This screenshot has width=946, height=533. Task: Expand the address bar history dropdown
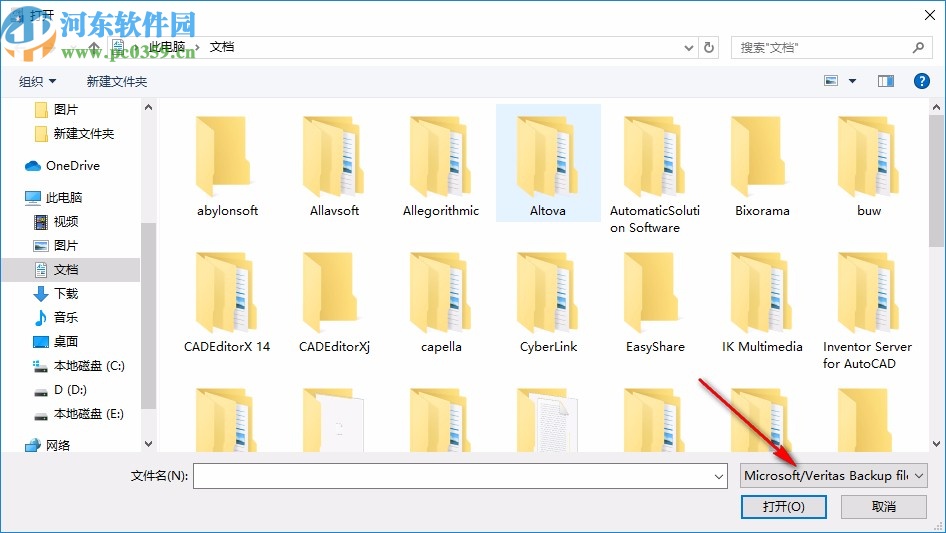point(688,48)
